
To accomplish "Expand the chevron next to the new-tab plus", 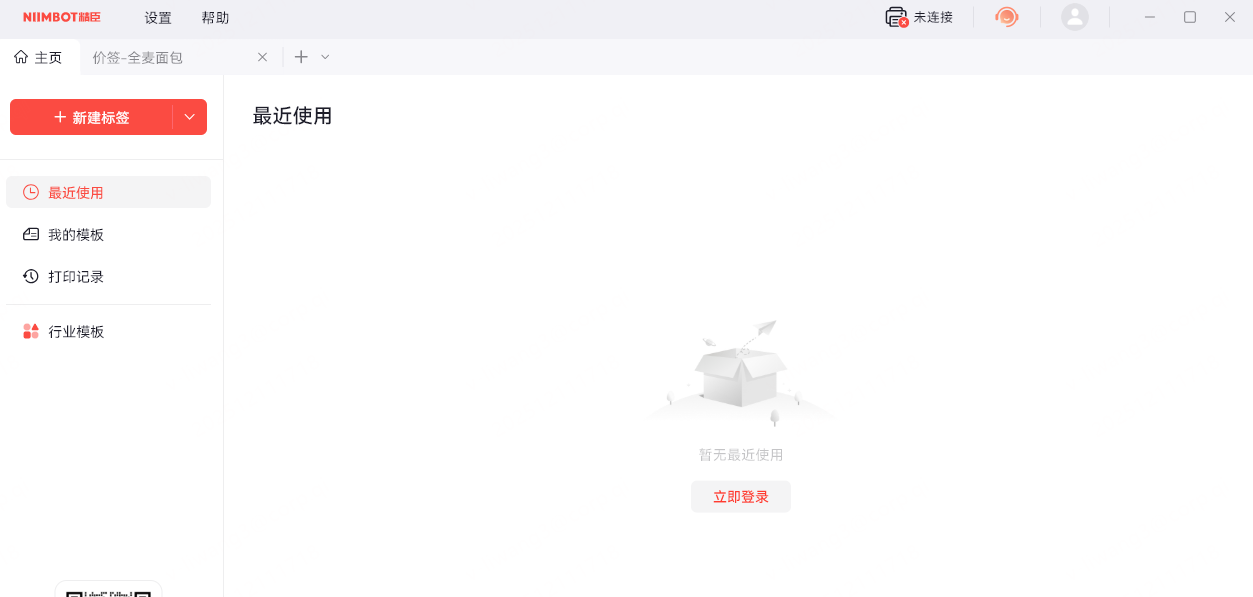I will (x=325, y=57).
